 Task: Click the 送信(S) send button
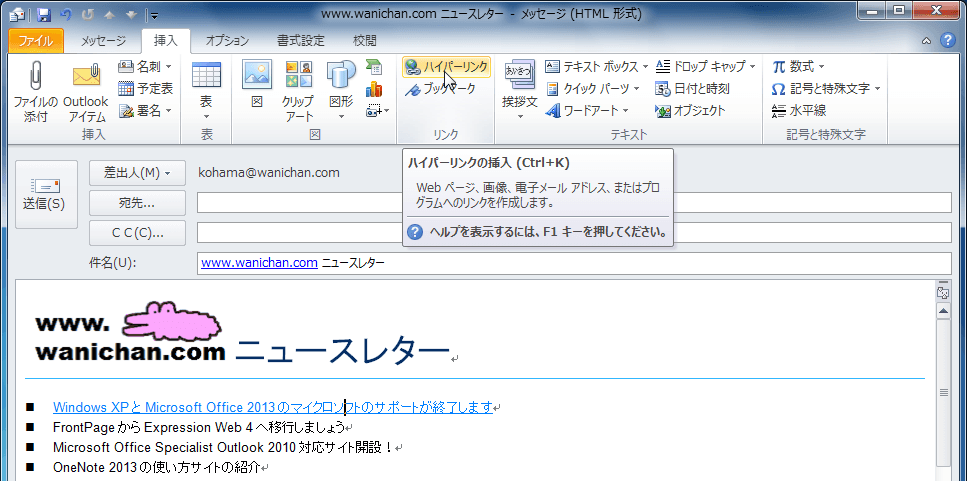[x=46, y=194]
